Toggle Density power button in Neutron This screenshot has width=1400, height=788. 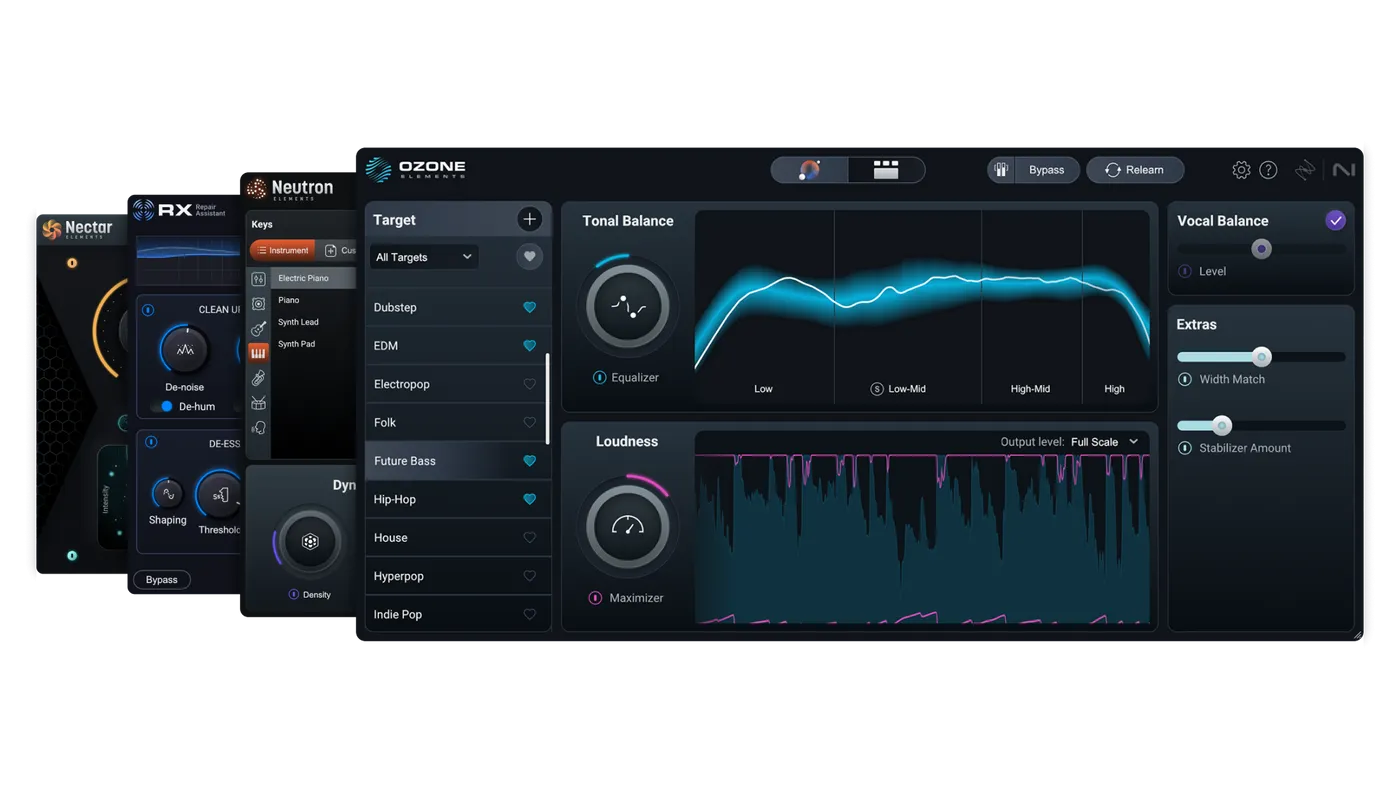pos(293,594)
